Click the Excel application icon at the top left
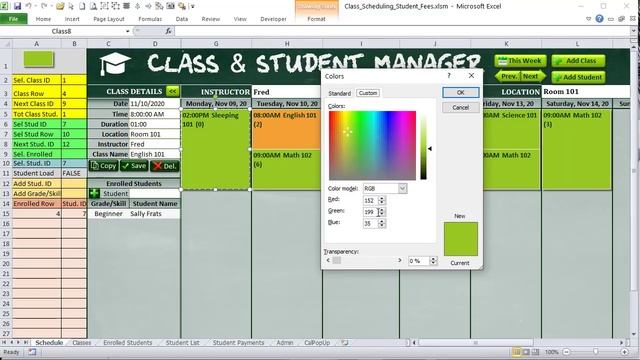 [5, 6]
